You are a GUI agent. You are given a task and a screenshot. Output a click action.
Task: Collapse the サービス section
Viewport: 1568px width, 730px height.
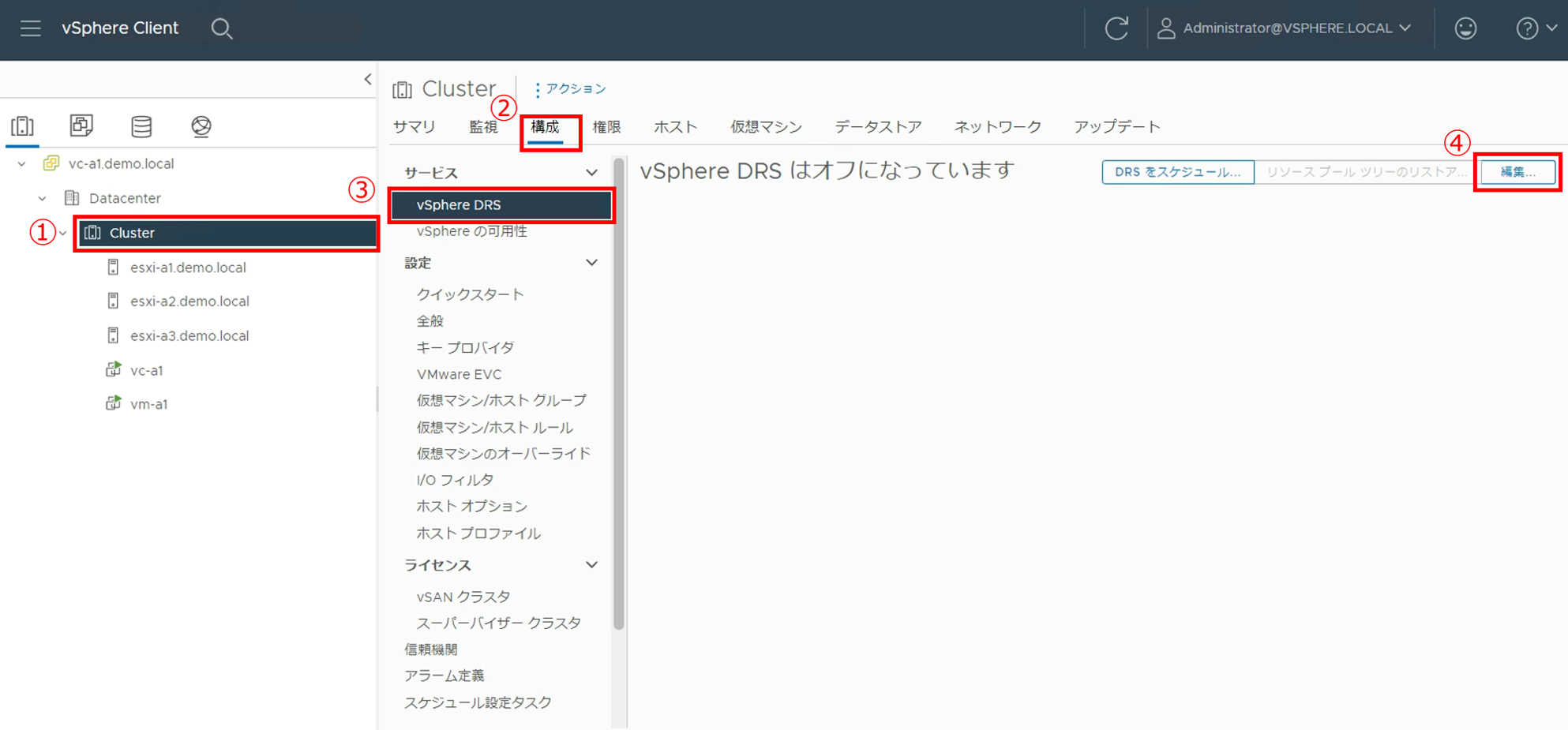click(x=591, y=172)
